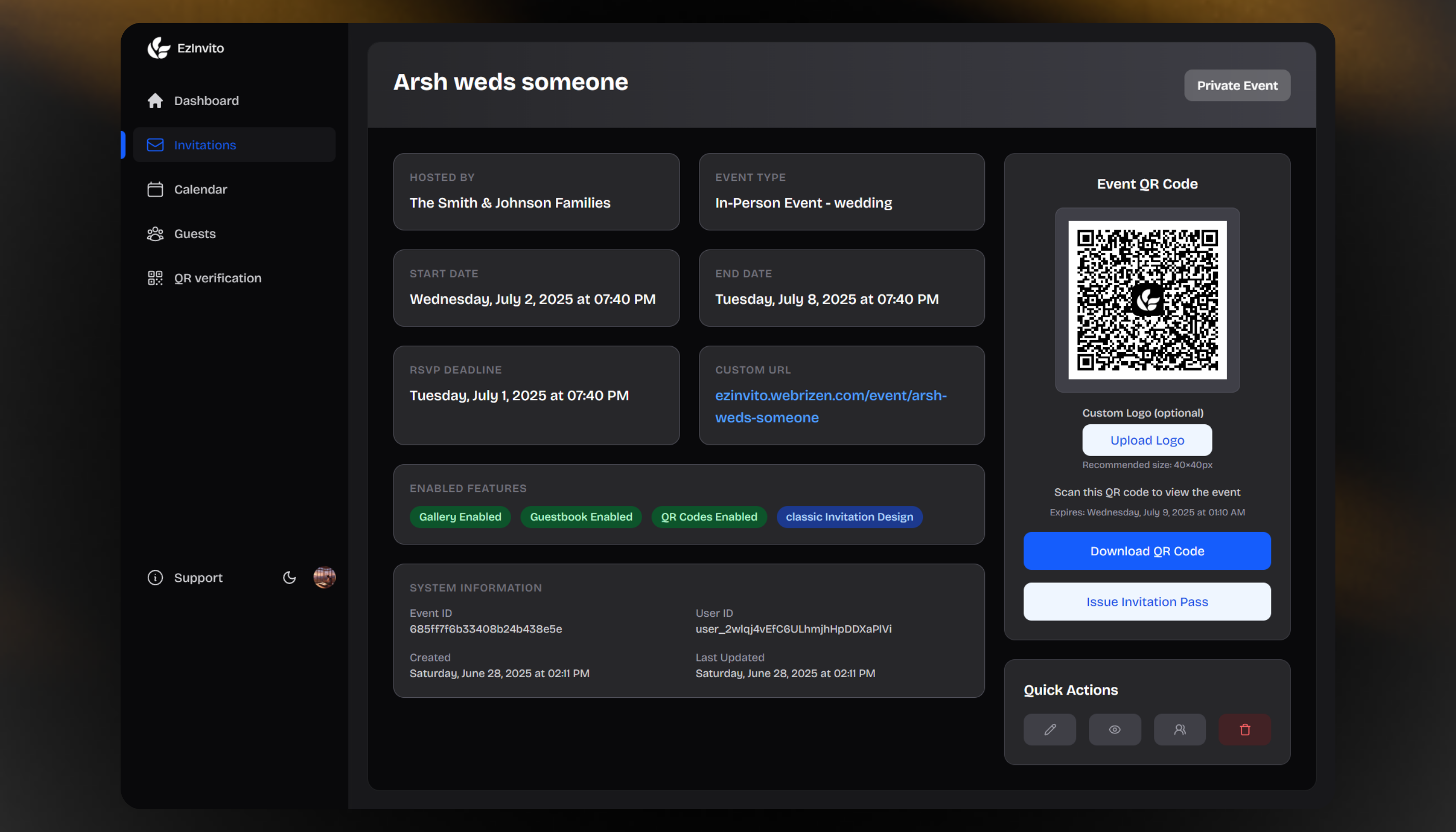The width and height of the screenshot is (1456, 832).
Task: Click the Guestbook Enabled badge
Action: (581, 516)
